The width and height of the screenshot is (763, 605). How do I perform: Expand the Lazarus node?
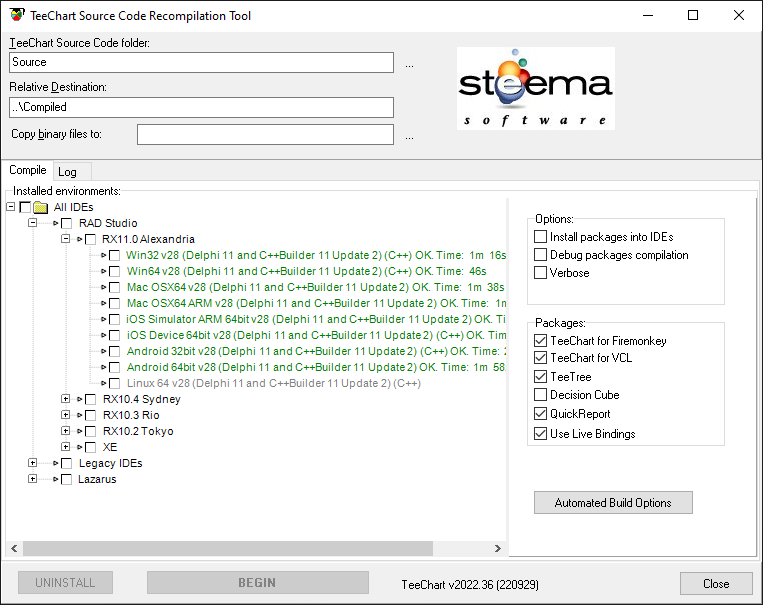click(33, 479)
